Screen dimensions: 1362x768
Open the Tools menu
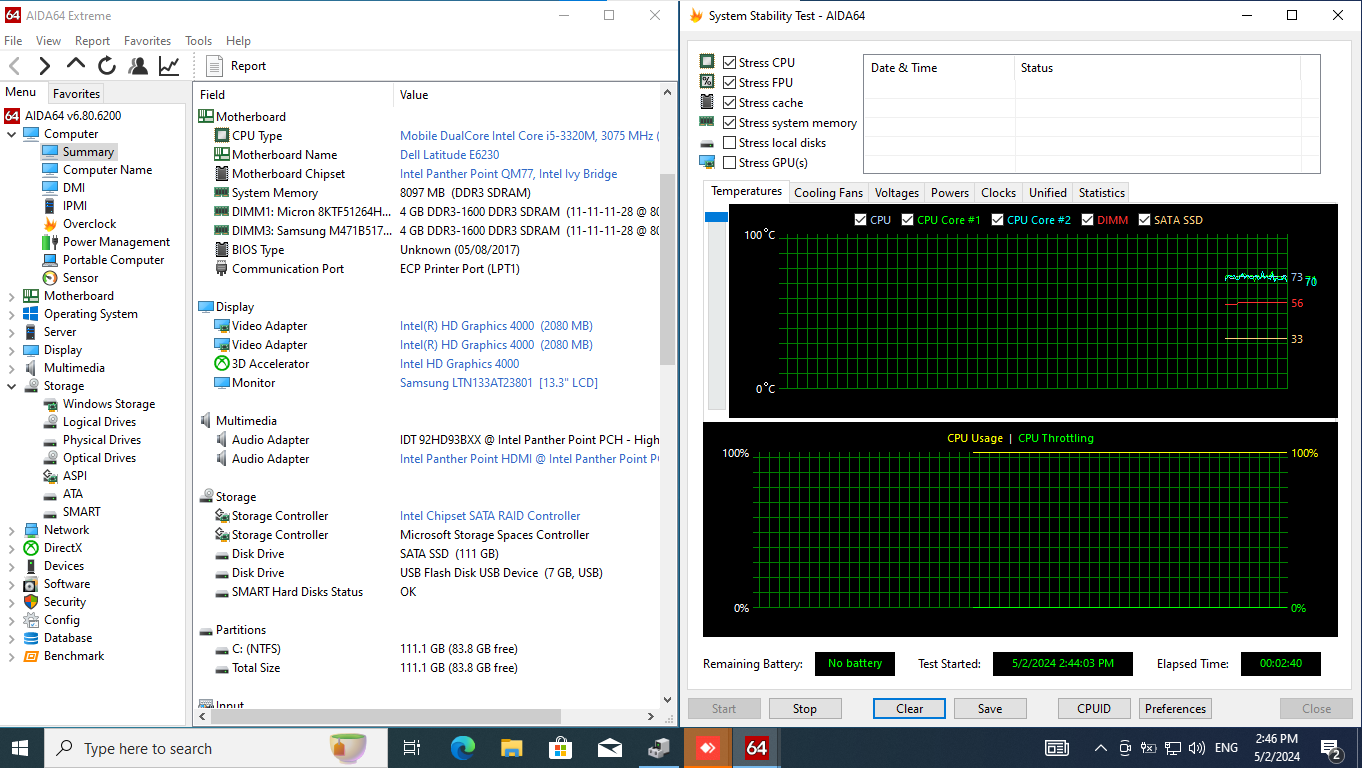click(198, 41)
